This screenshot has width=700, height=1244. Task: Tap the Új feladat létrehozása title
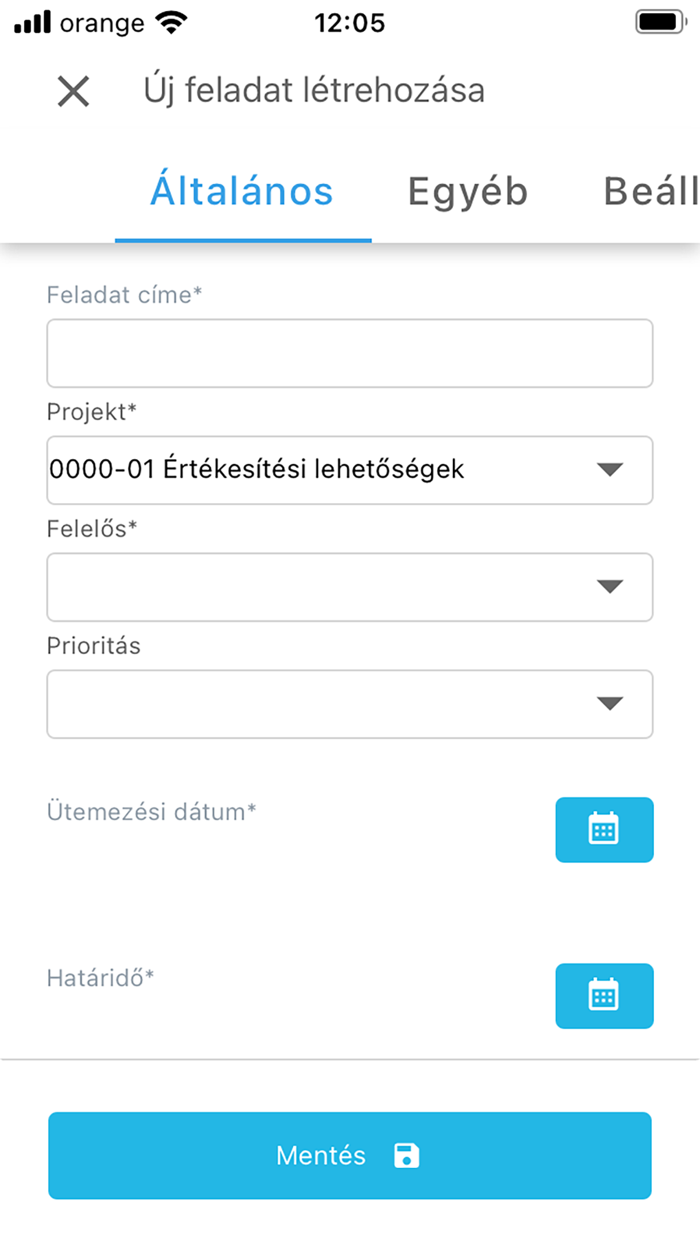312,91
